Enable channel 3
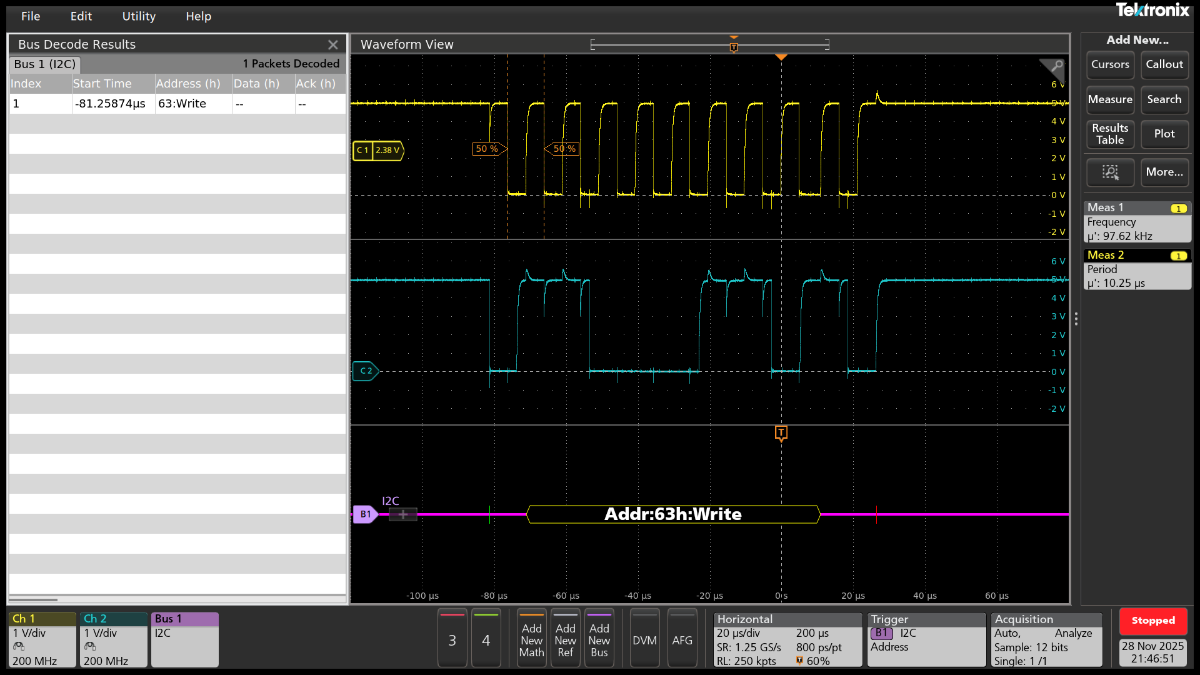 click(452, 638)
